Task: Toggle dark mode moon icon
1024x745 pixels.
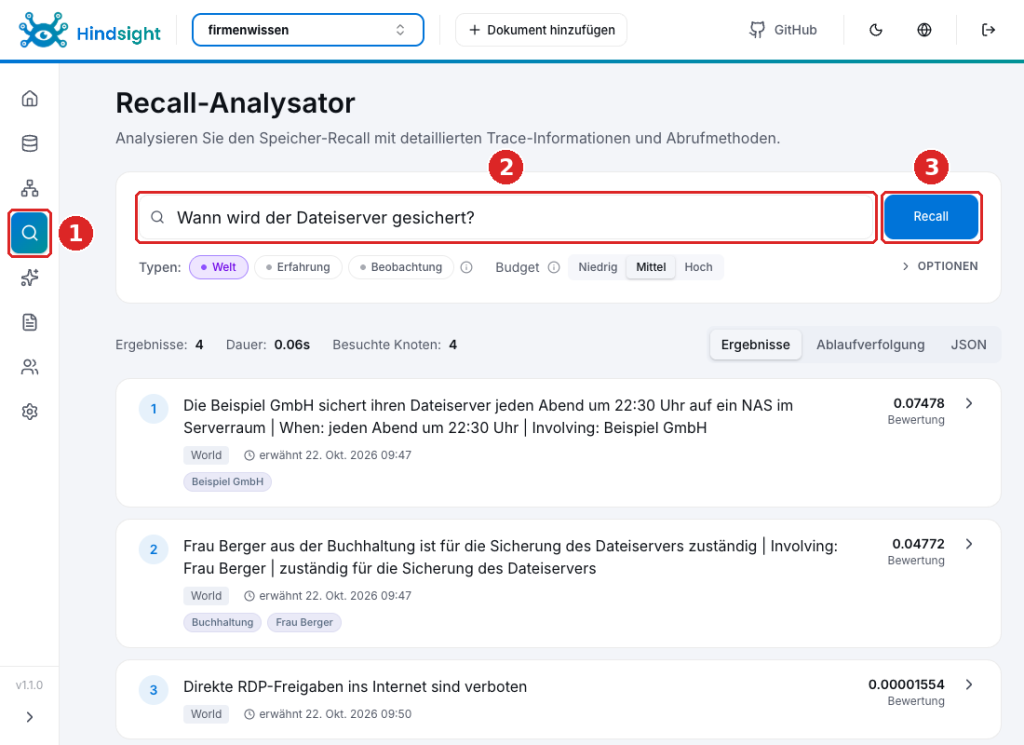Action: coord(876,30)
